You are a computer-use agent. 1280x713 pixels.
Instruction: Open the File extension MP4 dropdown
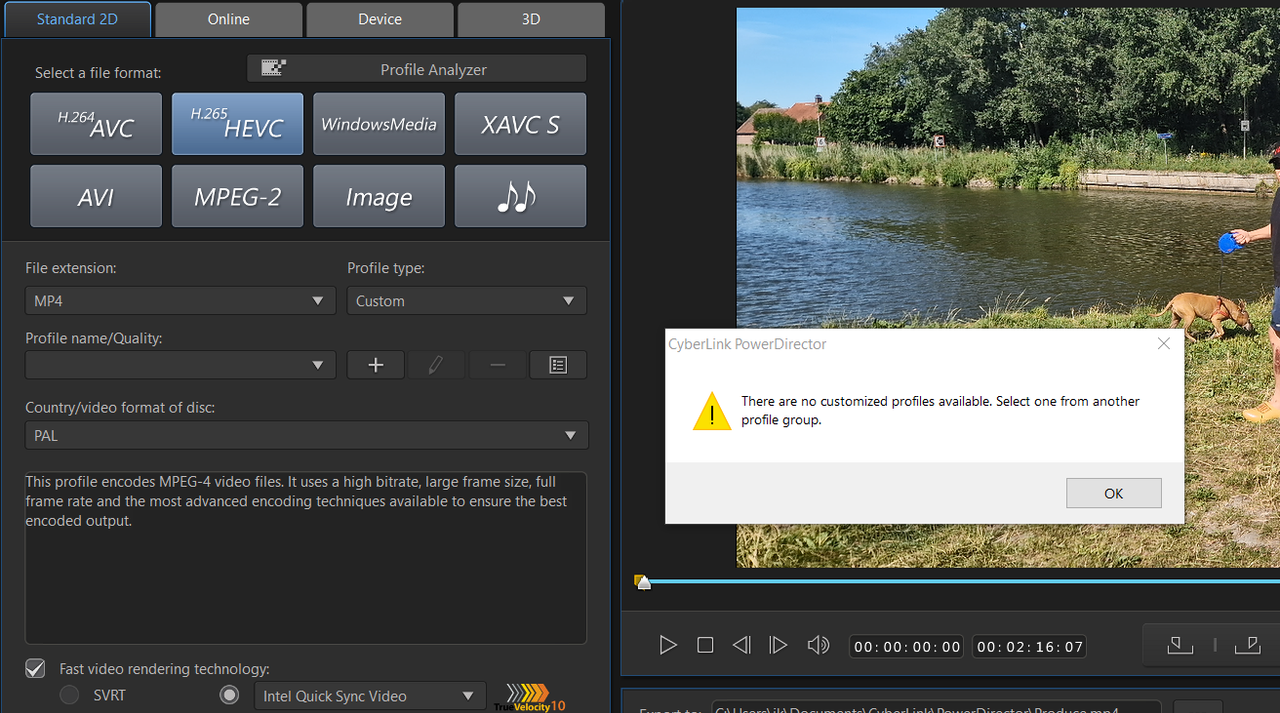click(180, 300)
